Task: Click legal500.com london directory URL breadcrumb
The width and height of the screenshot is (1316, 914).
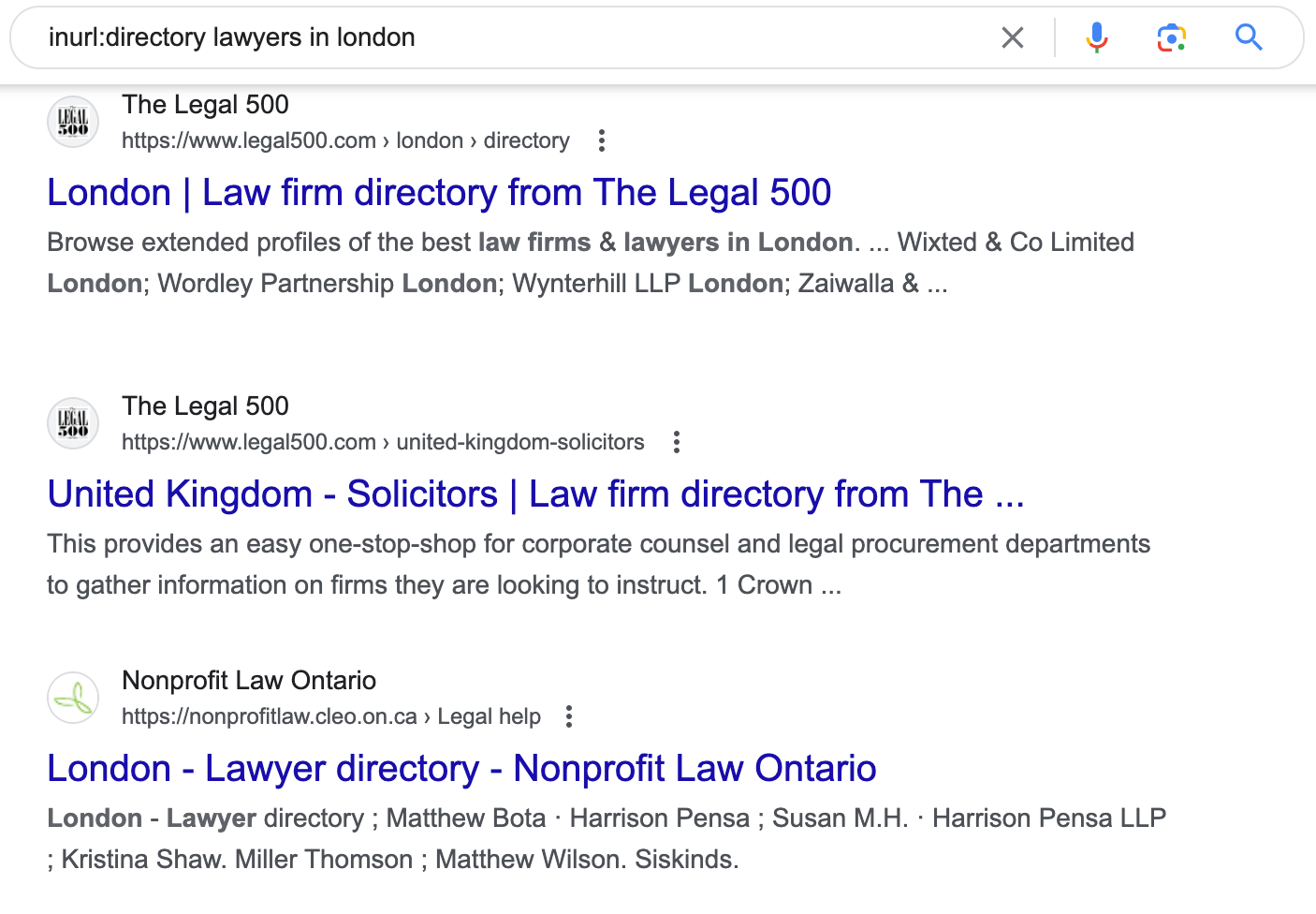Action: tap(345, 140)
